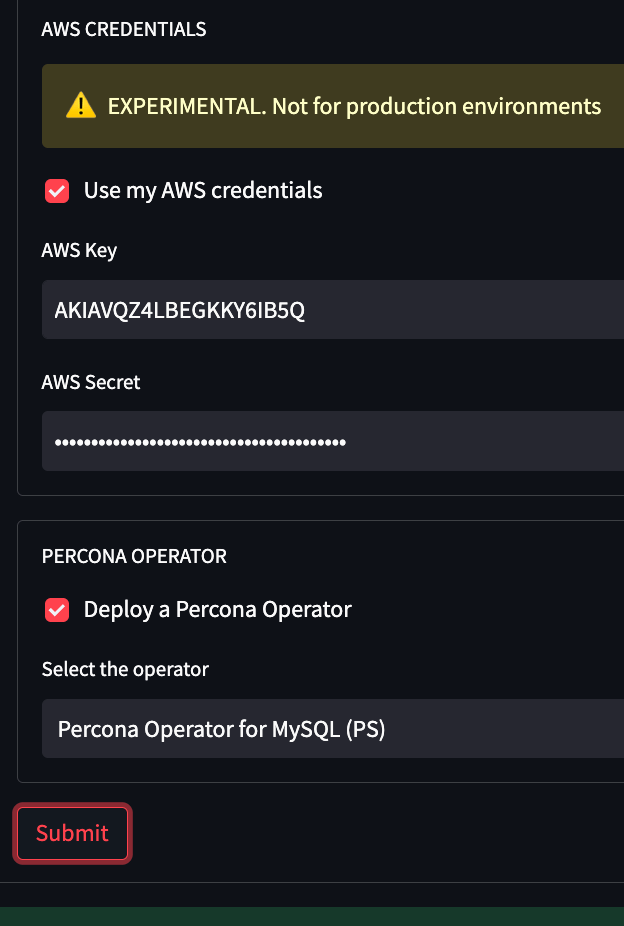
Task: Click the AWS Secret label
Action: pyautogui.click(x=90, y=382)
